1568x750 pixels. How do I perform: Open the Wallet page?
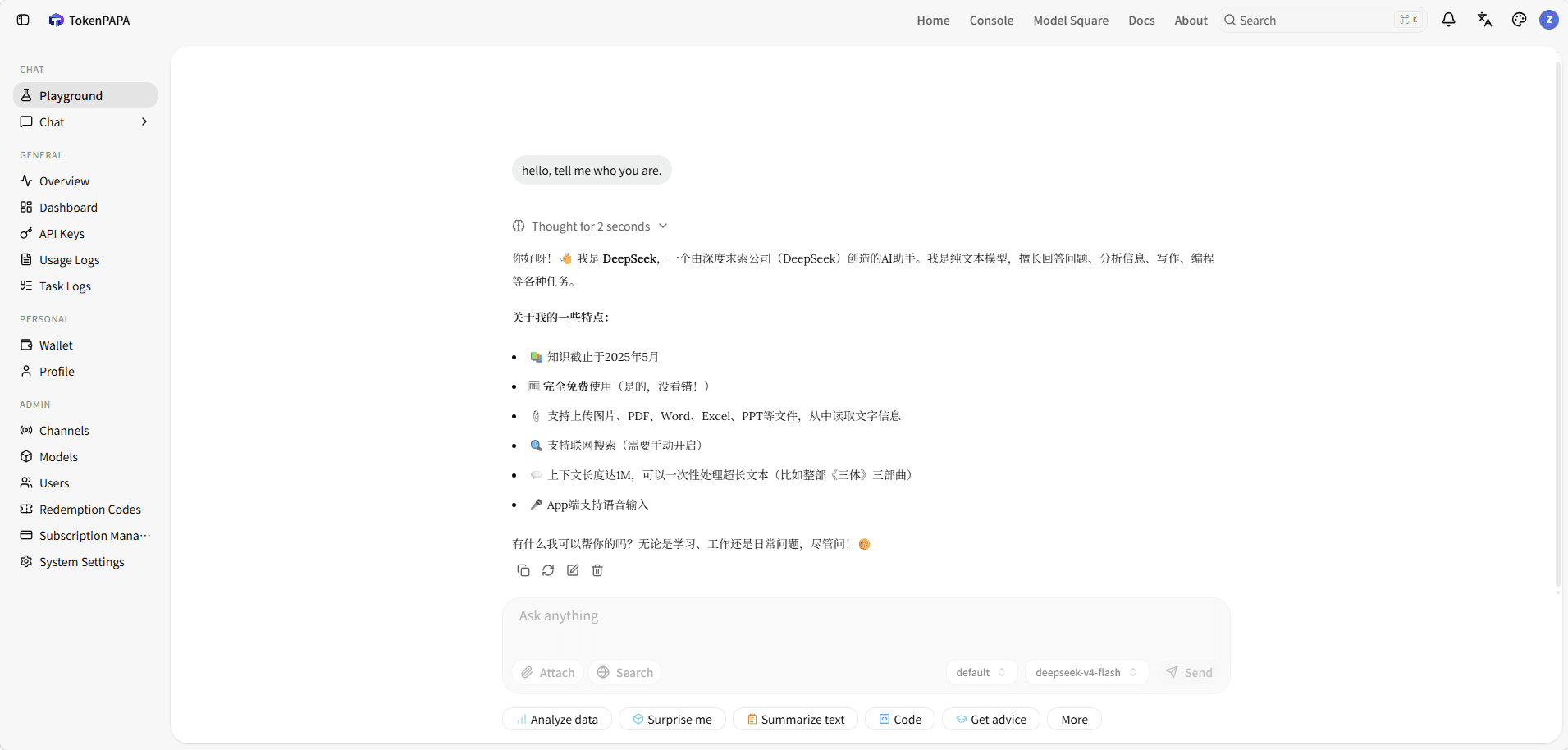(x=85, y=345)
